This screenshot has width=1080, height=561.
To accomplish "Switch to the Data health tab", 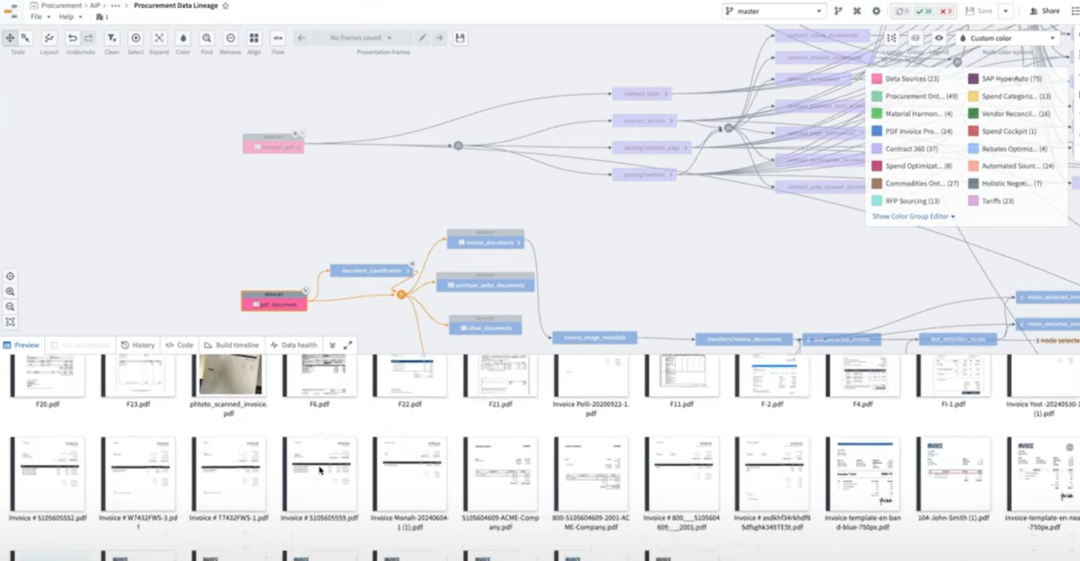I will click(294, 345).
